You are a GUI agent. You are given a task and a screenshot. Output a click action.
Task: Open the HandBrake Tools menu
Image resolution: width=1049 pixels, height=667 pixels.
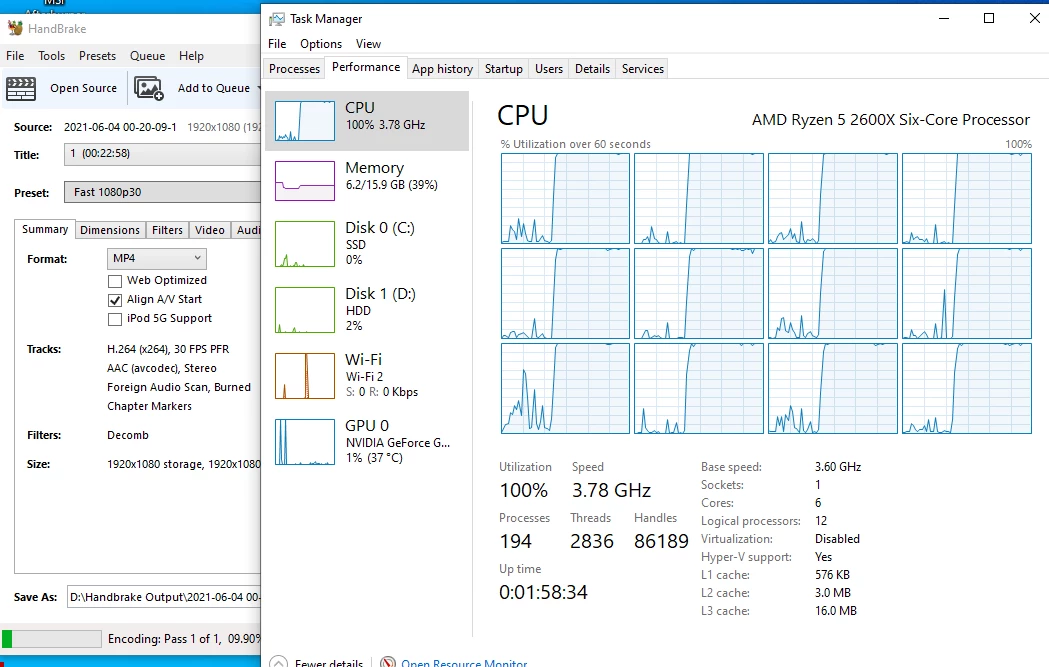(x=52, y=56)
